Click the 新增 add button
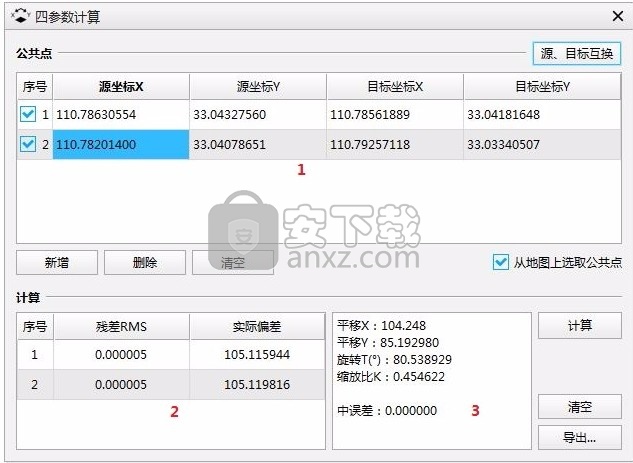633x463 pixels. (x=57, y=263)
